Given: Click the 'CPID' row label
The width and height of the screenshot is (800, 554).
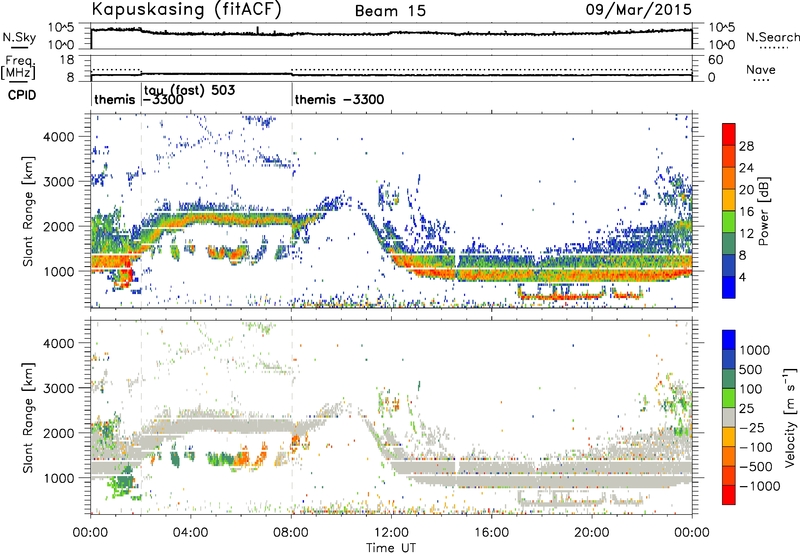Looking at the screenshot, I should click(22, 95).
